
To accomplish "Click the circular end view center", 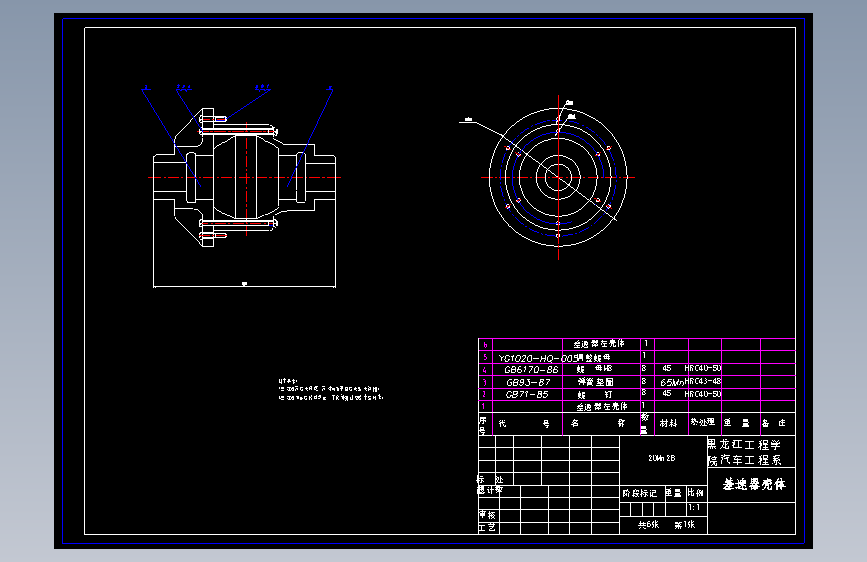I will [558, 178].
